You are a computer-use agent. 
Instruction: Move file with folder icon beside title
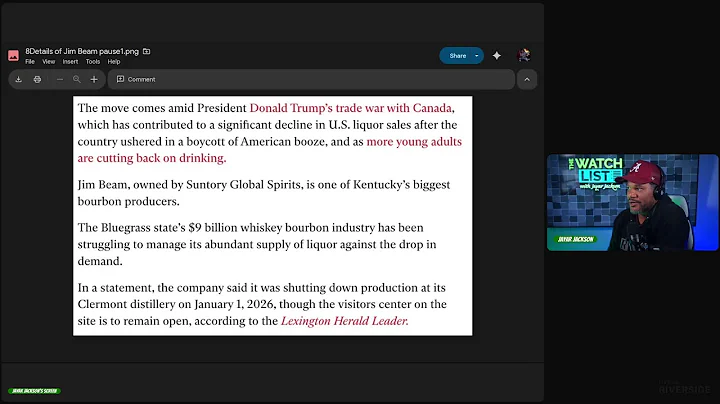tap(146, 51)
